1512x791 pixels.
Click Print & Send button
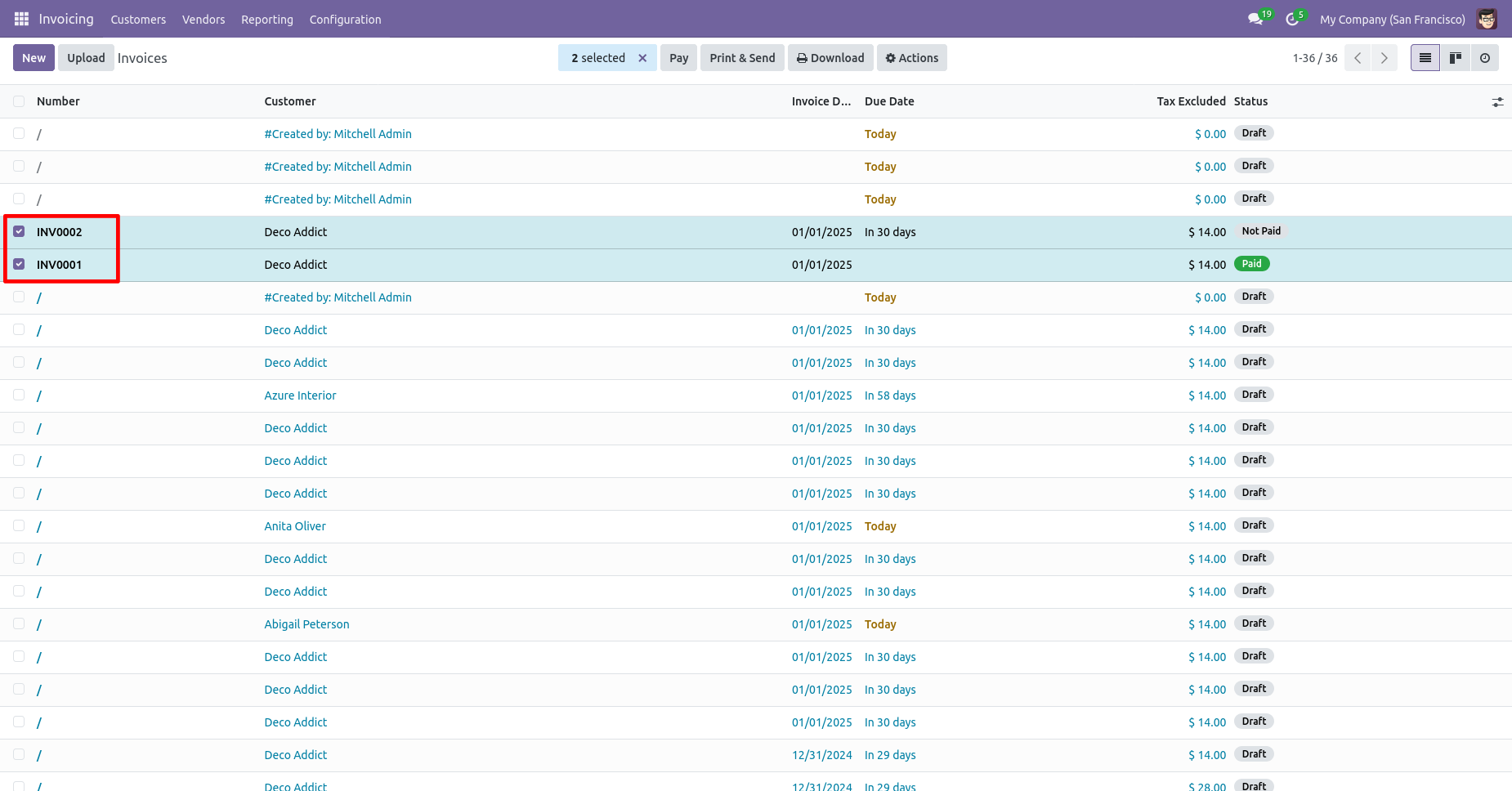pyautogui.click(x=742, y=58)
